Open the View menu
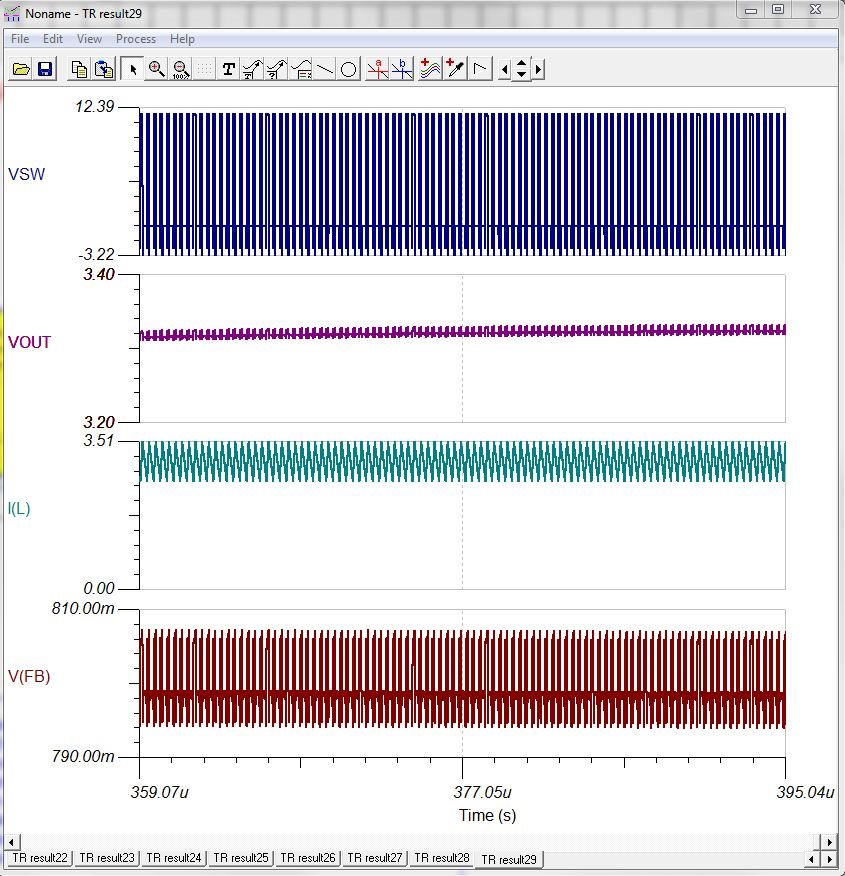The height and width of the screenshot is (876, 845). point(89,39)
